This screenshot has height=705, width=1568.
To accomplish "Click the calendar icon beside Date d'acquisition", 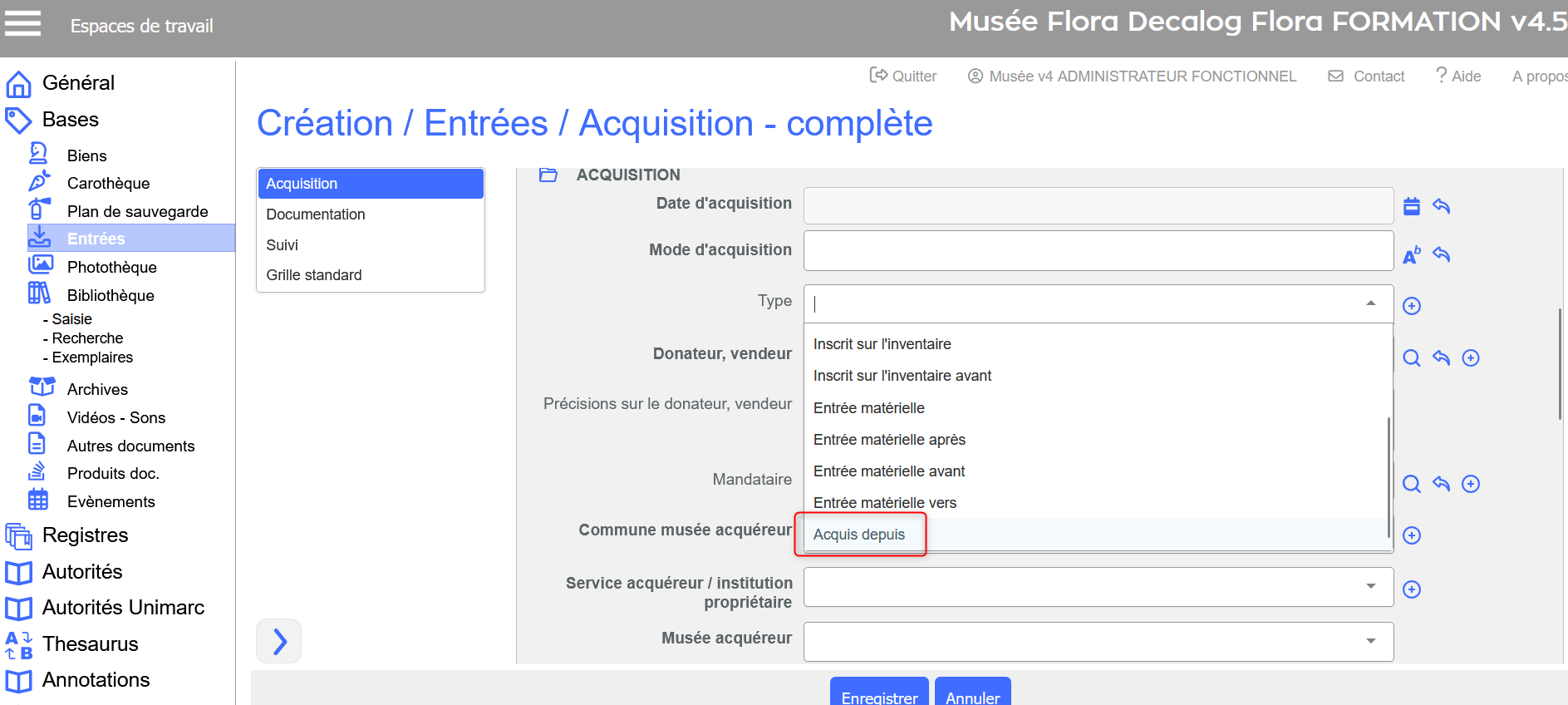I will (1411, 206).
